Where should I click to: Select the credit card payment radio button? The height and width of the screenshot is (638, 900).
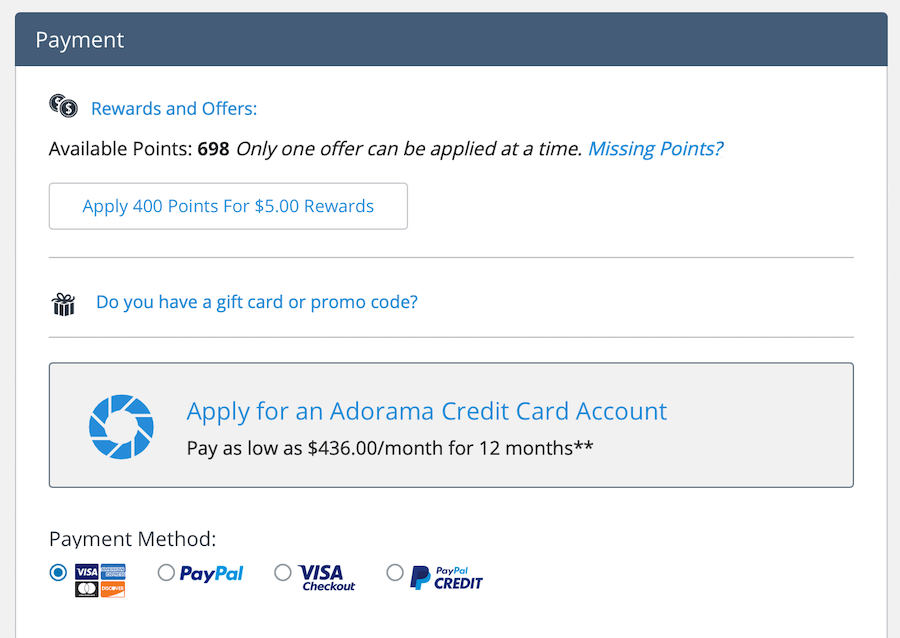click(x=58, y=572)
